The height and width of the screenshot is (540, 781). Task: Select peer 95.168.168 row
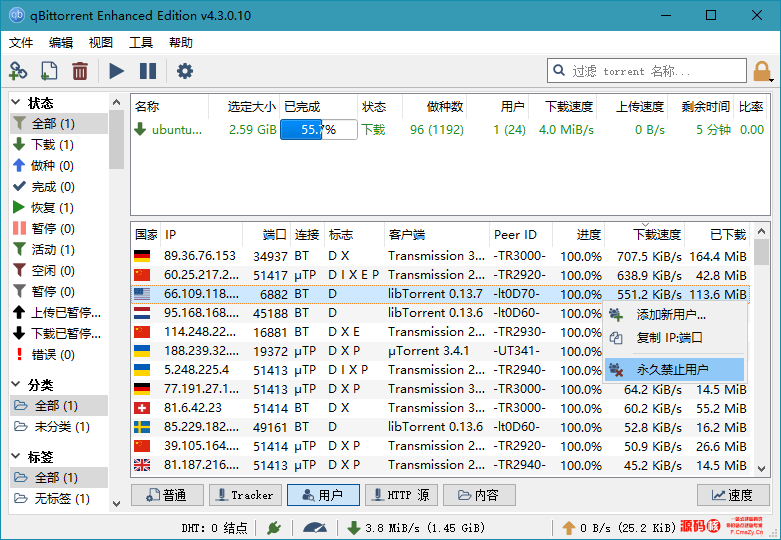click(368, 313)
